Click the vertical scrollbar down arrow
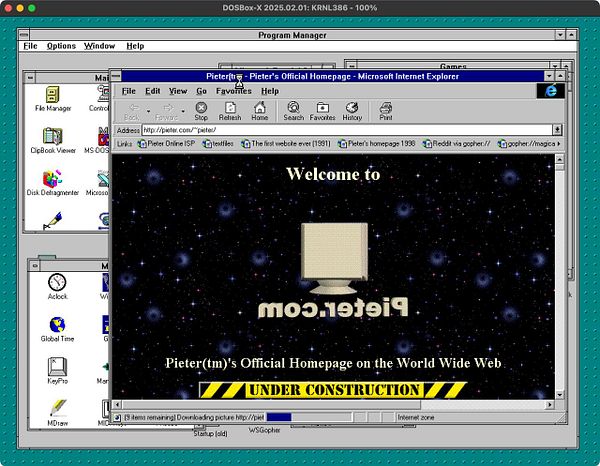600x466 pixels. coord(559,394)
